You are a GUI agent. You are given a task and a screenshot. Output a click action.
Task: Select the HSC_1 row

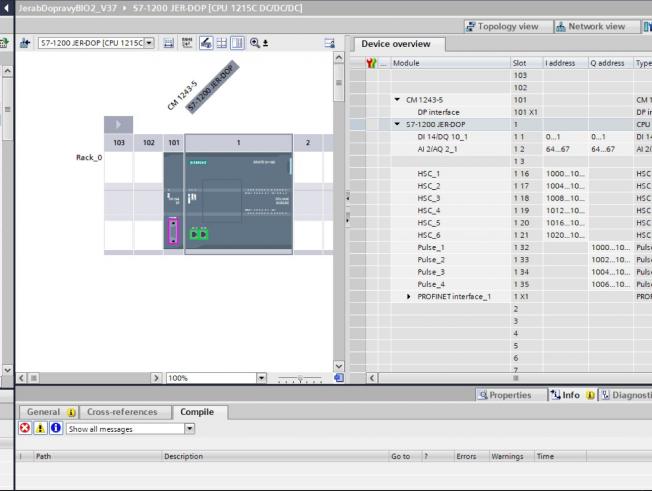coord(501,174)
